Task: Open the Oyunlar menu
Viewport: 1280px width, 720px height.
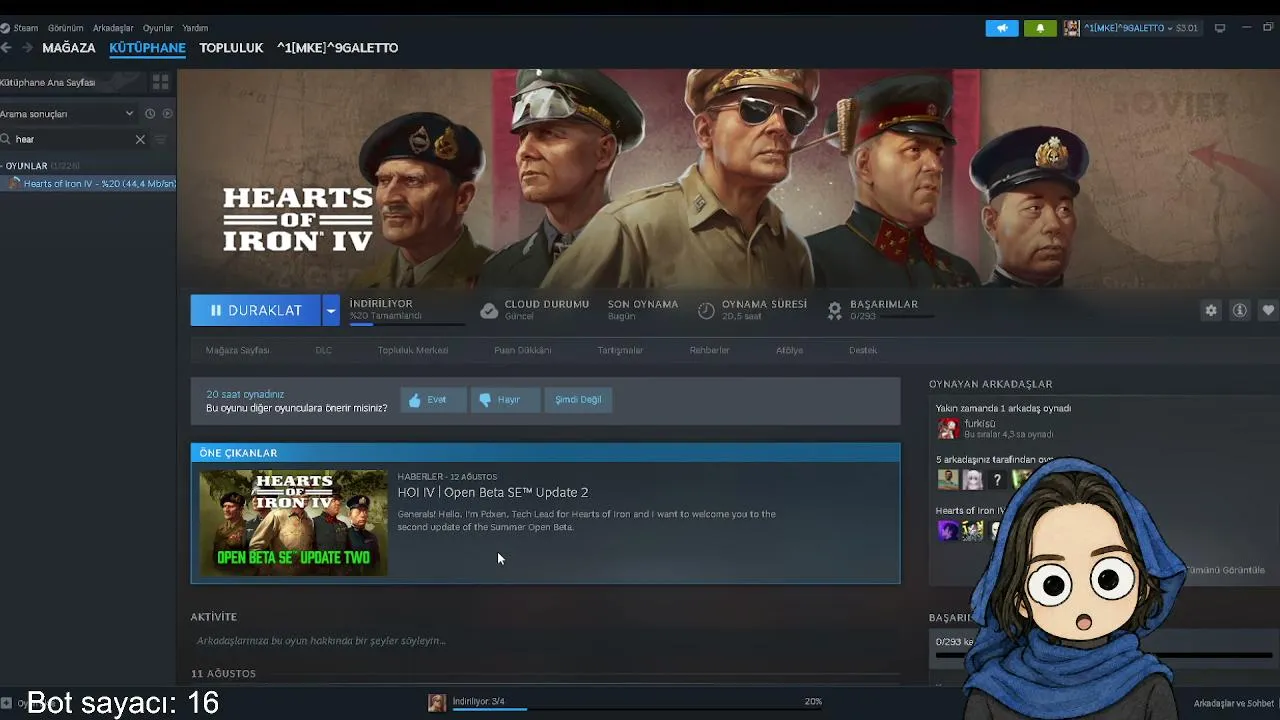Action: [x=158, y=28]
